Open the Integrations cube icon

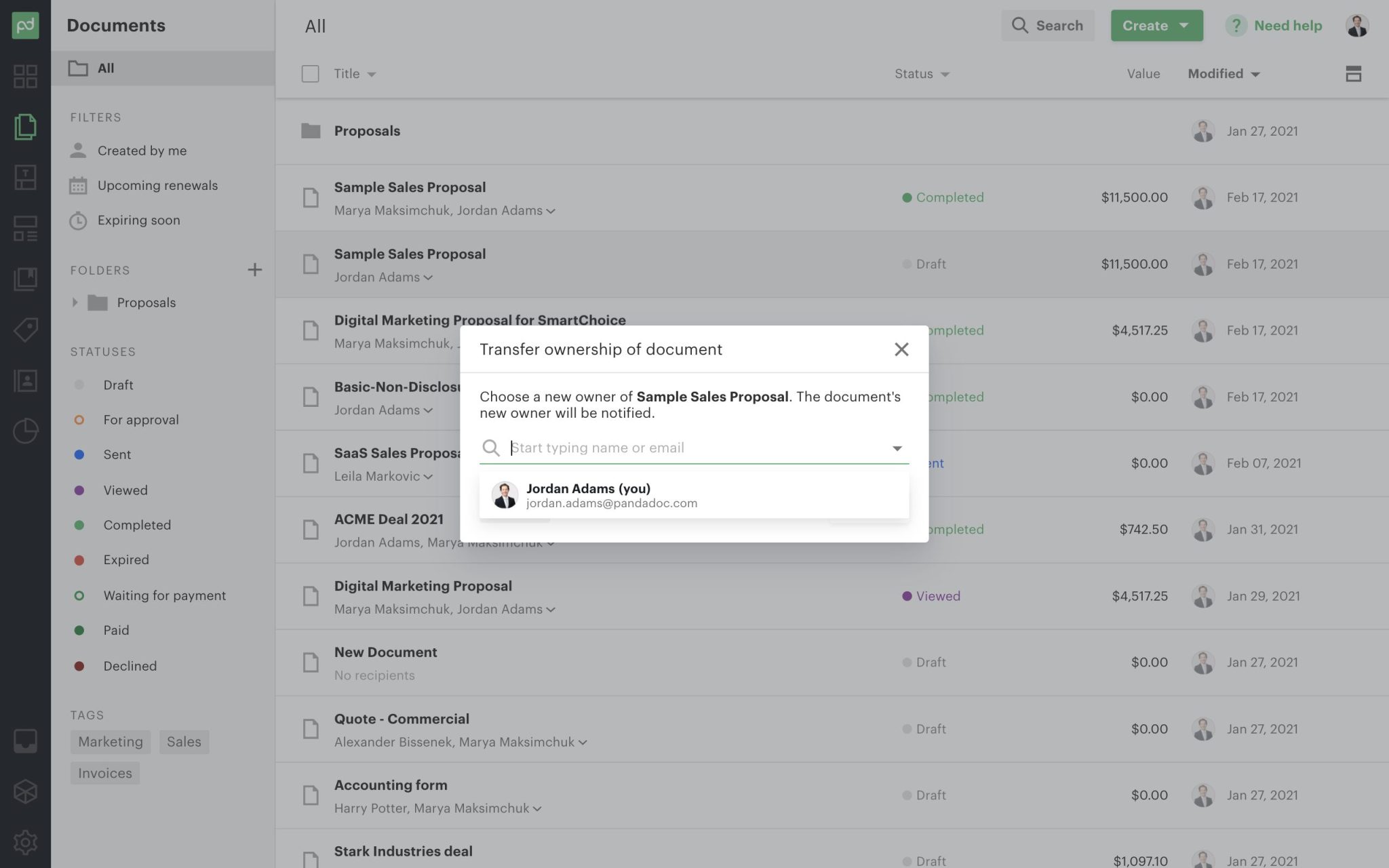coord(26,790)
